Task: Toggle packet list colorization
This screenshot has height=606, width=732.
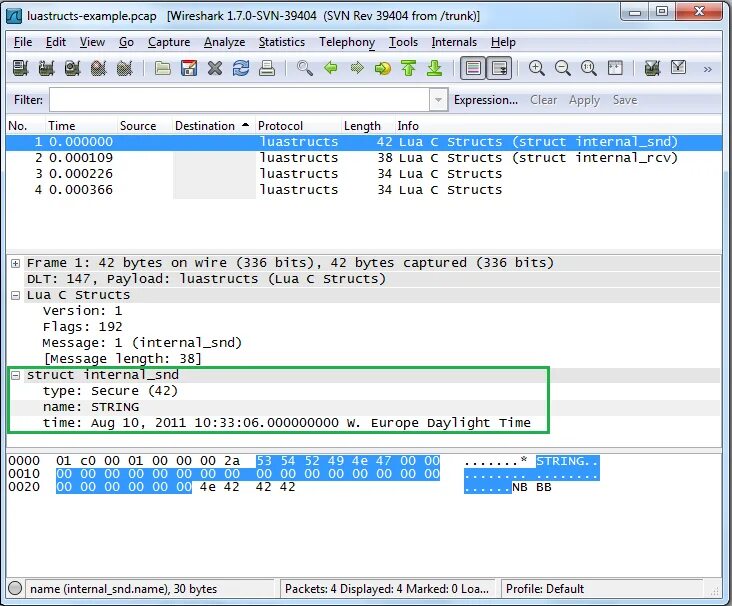Action: click(473, 68)
